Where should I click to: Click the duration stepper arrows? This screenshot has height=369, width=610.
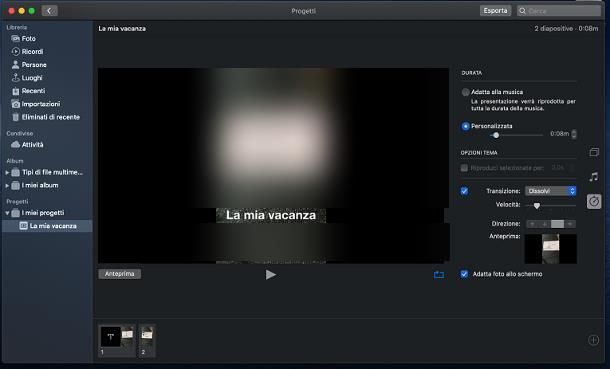pyautogui.click(x=574, y=134)
